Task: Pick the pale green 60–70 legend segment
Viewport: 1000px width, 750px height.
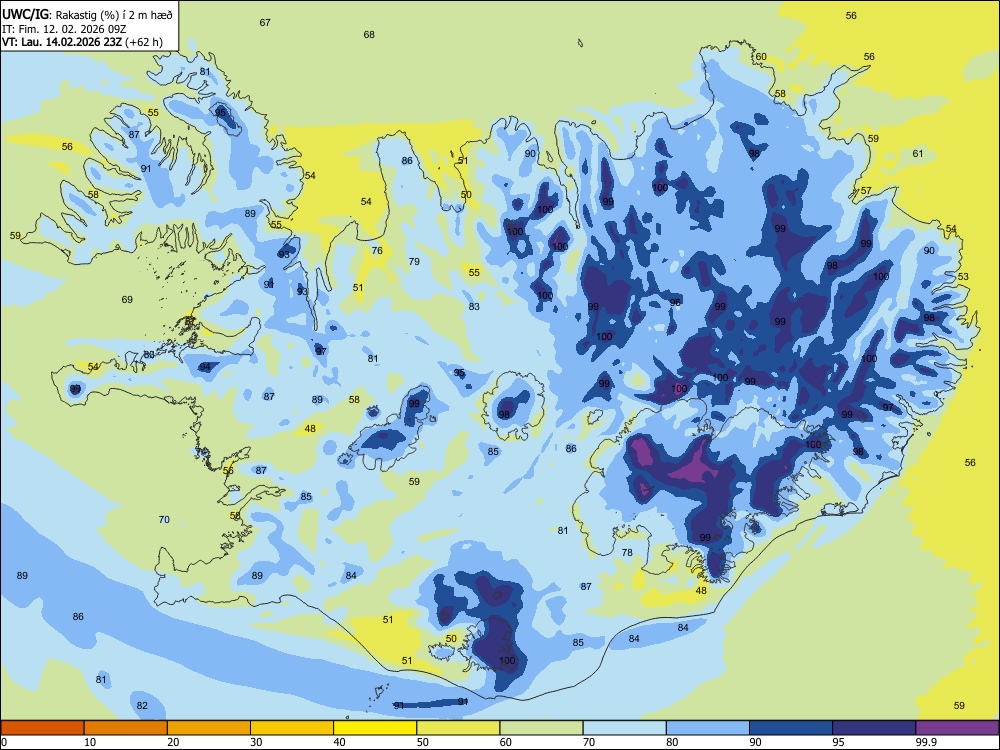Action: [x=541, y=728]
